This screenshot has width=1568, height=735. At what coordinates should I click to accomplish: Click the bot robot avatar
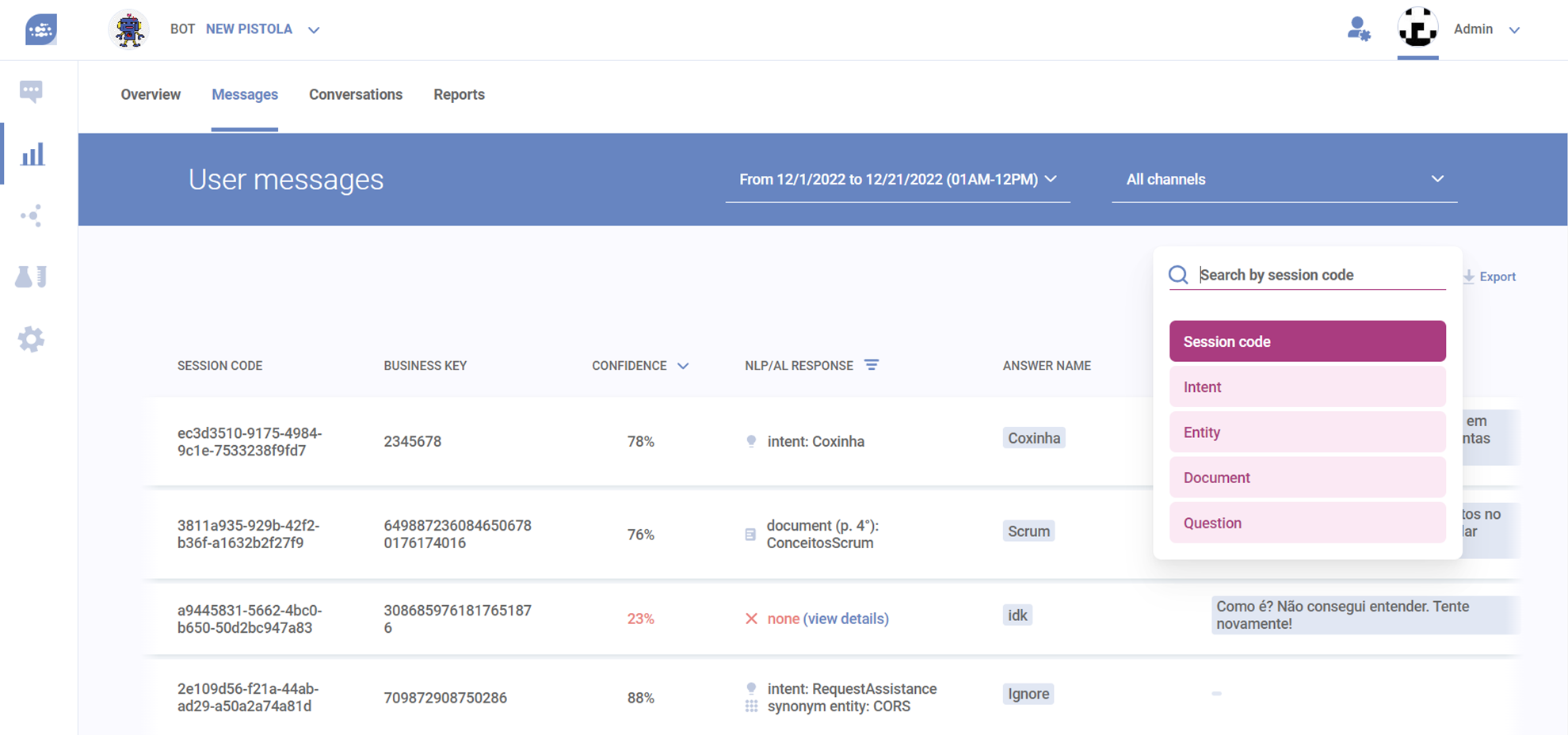pos(128,30)
